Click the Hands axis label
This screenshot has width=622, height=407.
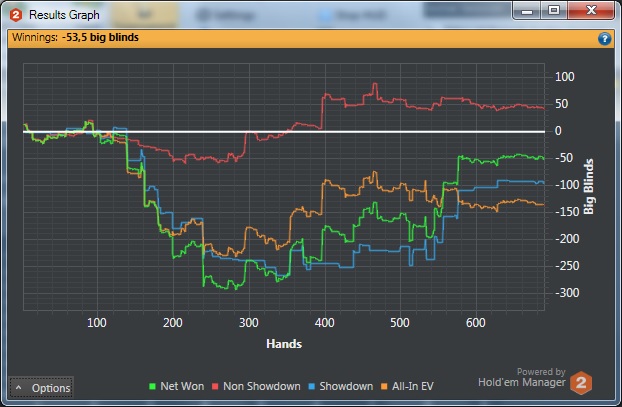pos(284,344)
